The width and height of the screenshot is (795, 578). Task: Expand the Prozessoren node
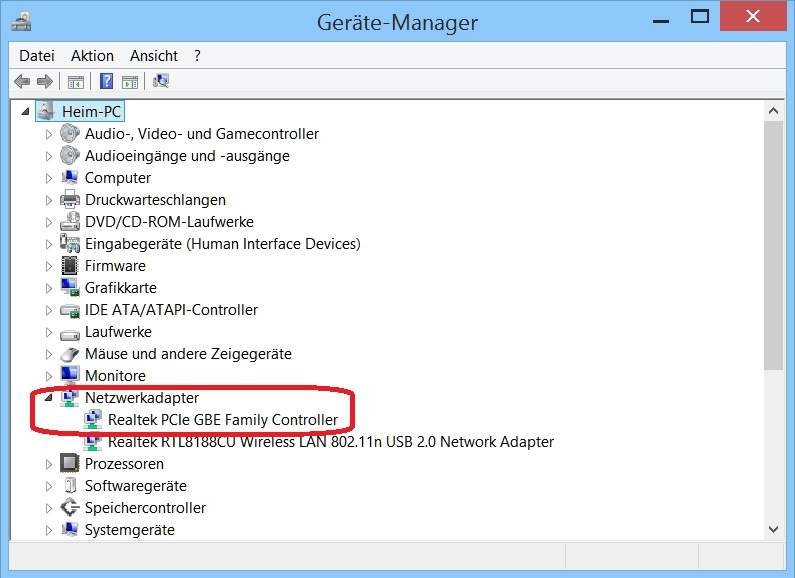coord(49,464)
